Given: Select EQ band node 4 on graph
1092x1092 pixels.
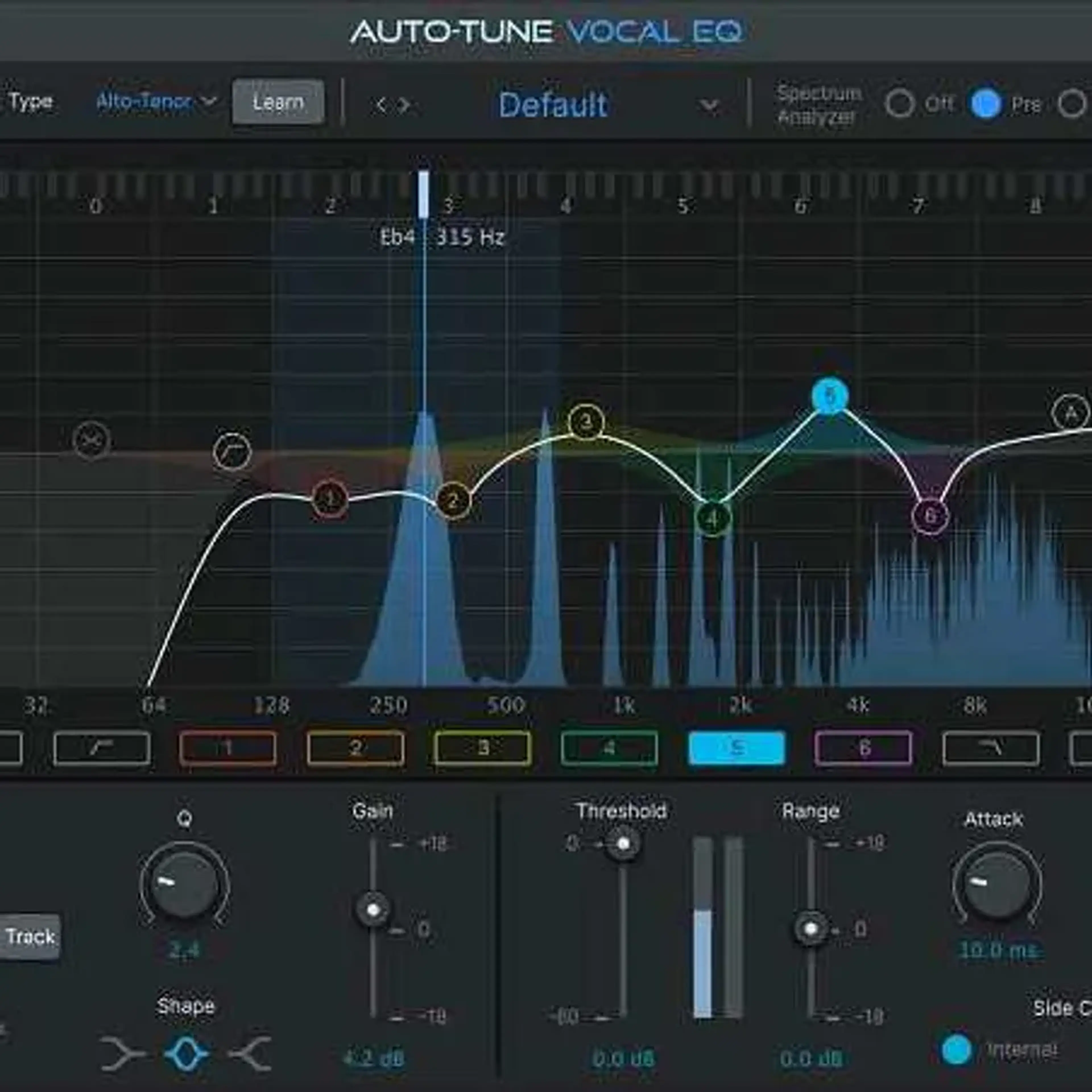Looking at the screenshot, I should pyautogui.click(x=713, y=518).
